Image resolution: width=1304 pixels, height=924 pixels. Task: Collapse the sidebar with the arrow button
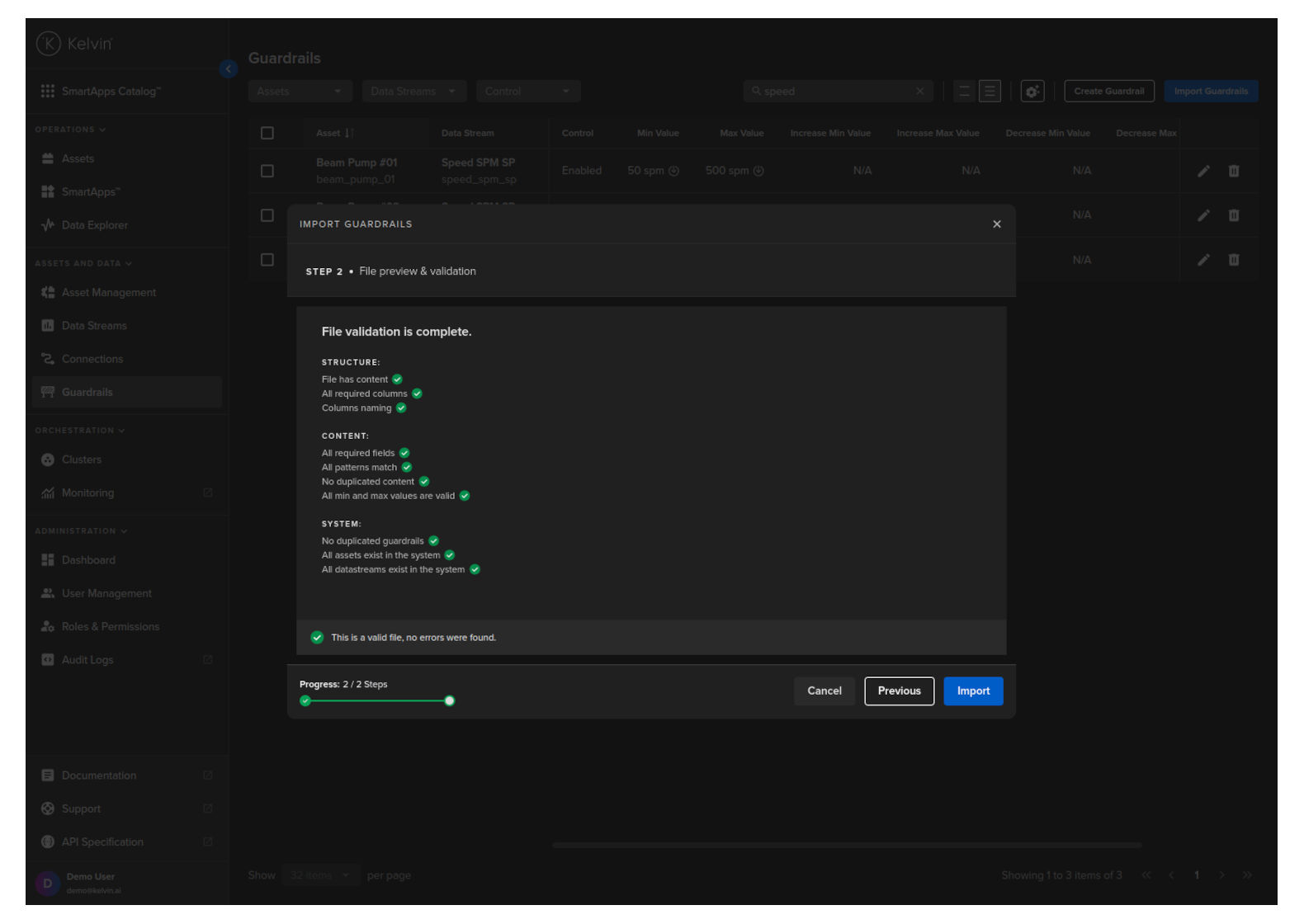click(229, 69)
